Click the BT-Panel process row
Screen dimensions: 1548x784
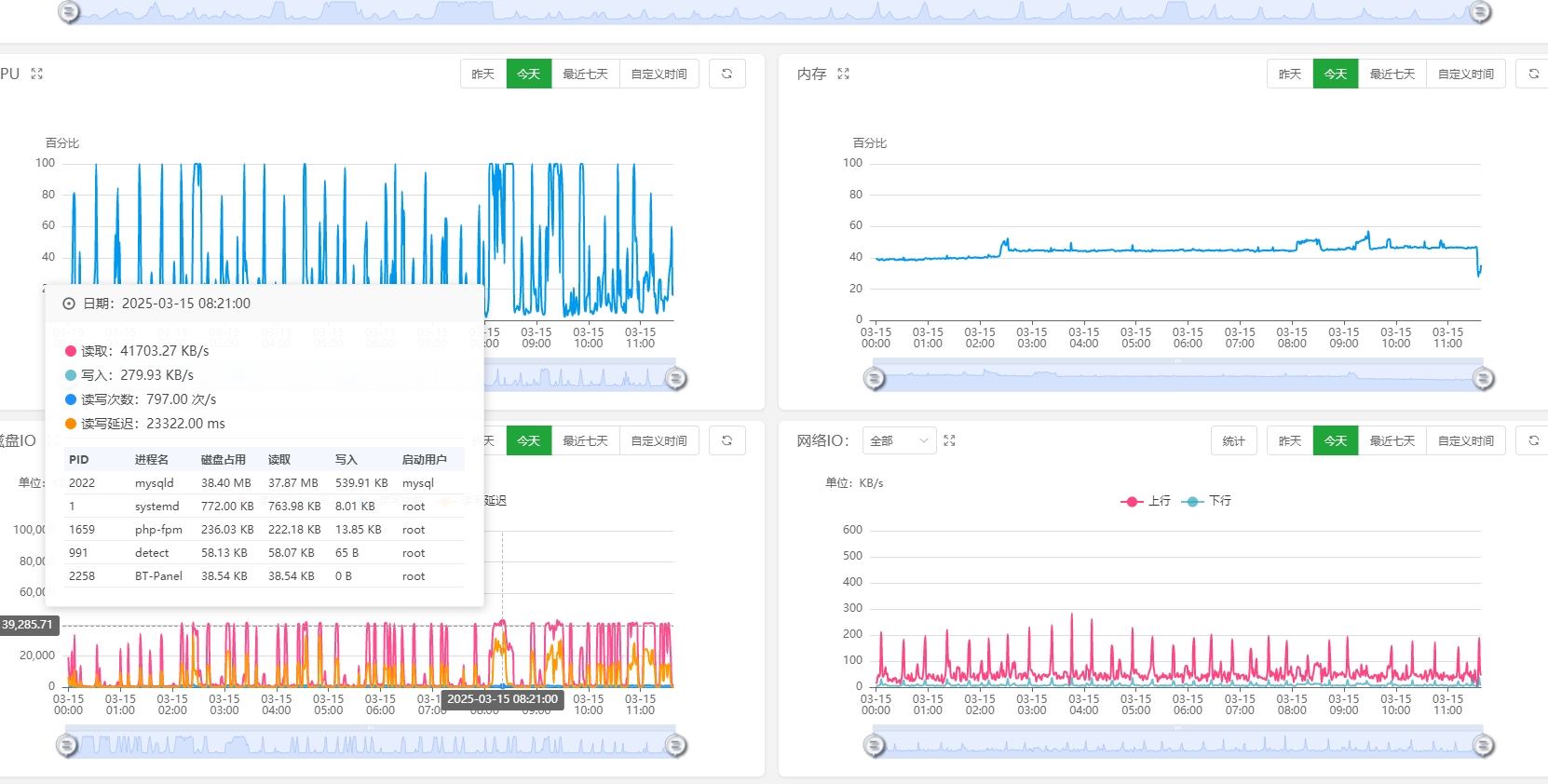point(265,576)
